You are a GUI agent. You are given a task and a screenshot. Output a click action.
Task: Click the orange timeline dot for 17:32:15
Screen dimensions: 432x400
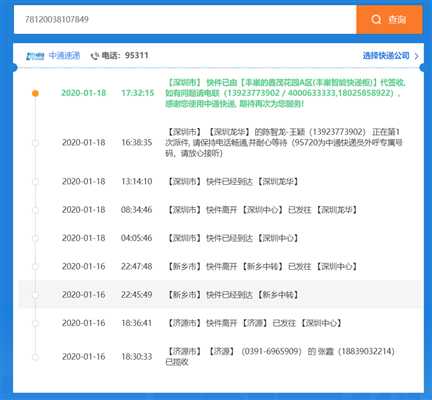(x=35, y=93)
